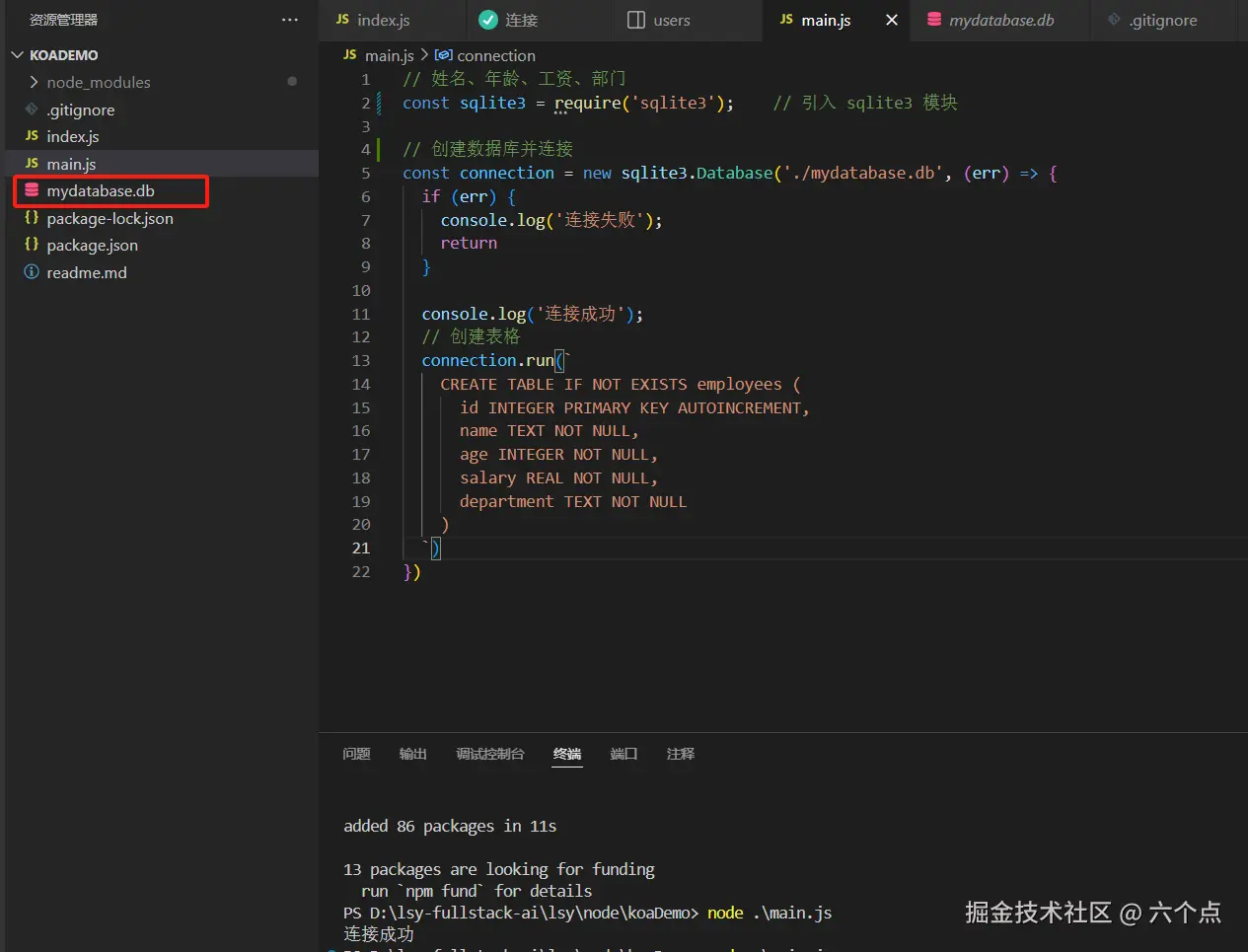Click terminal text 'added 86 packages in 11s'
Screen dimensions: 1248x952
tap(450, 827)
